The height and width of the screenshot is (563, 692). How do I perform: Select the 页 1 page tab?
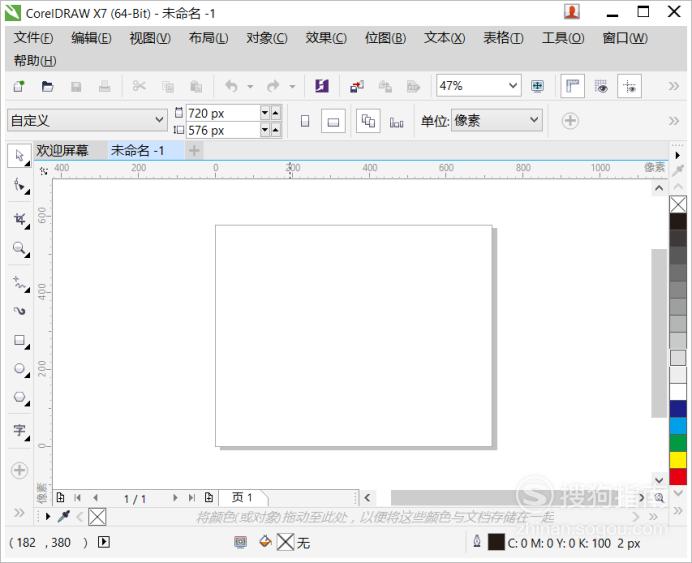(x=242, y=498)
